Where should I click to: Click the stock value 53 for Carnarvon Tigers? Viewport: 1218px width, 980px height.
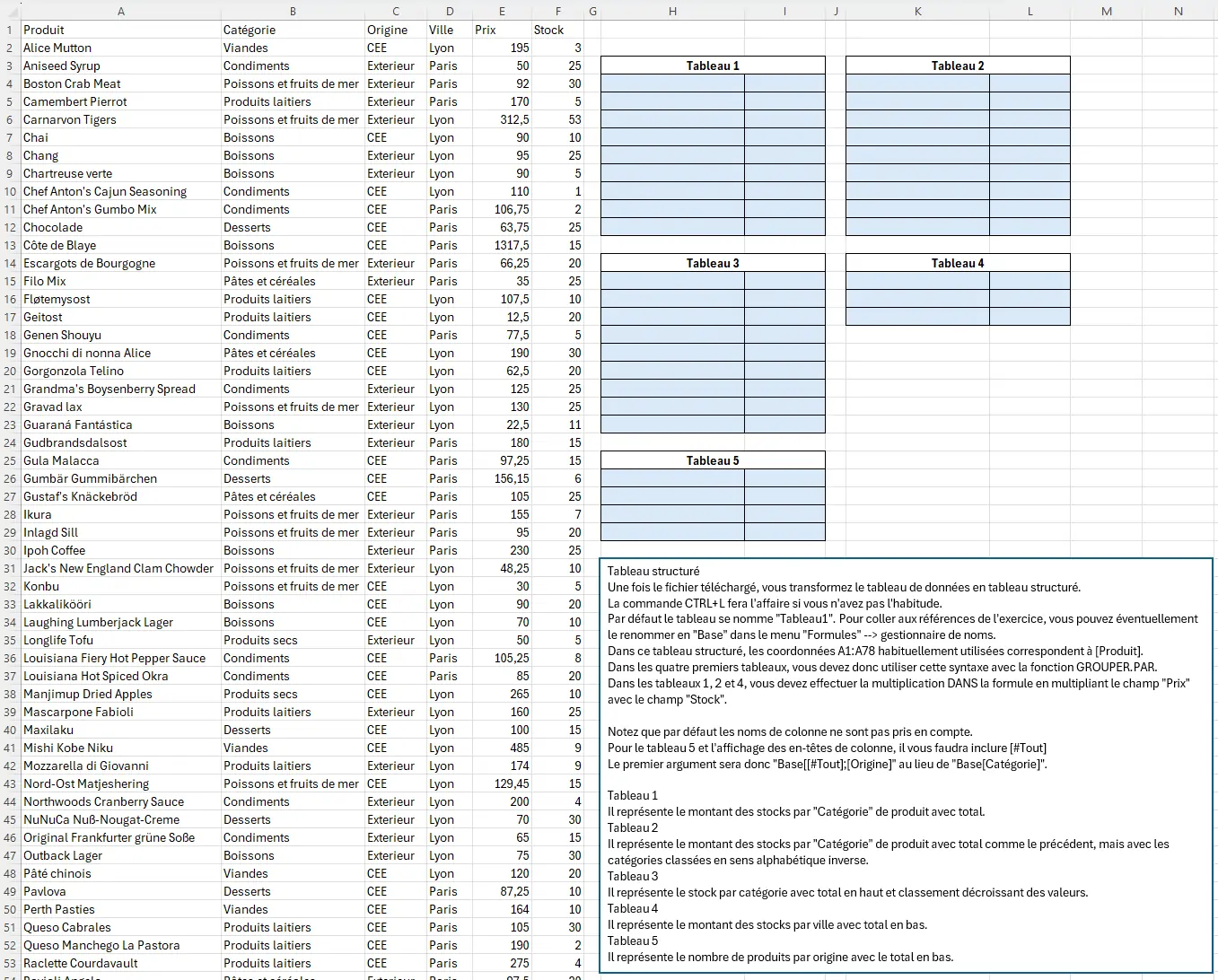click(557, 119)
